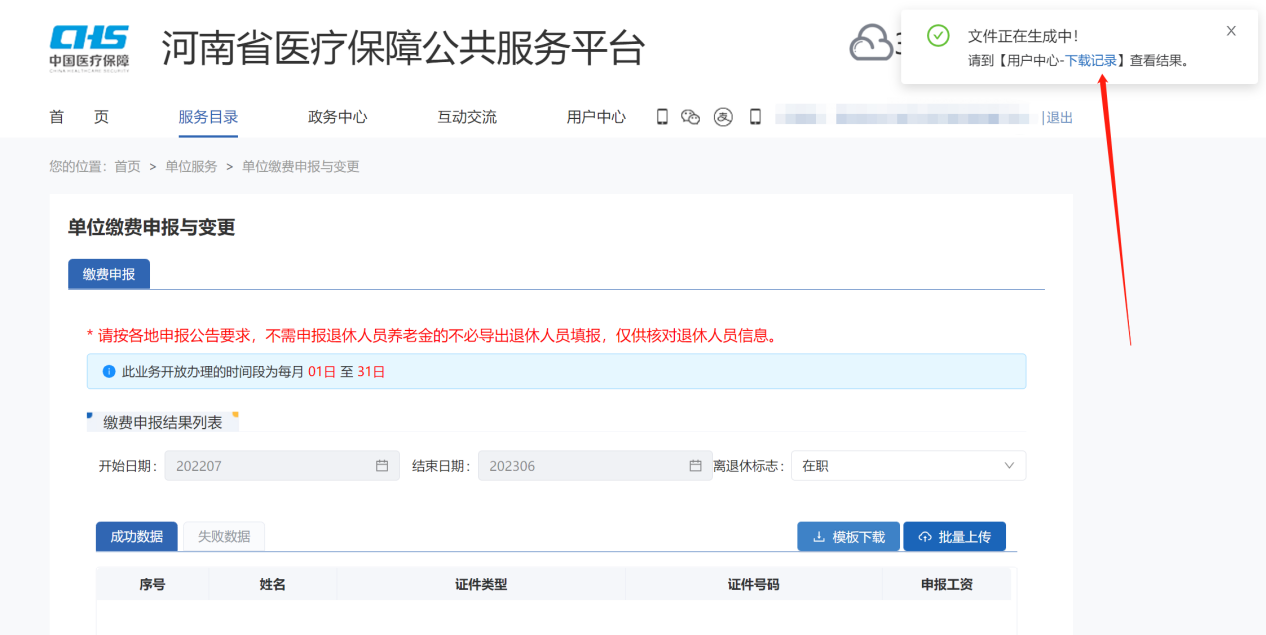Click the 退出 logout link

click(x=1059, y=118)
